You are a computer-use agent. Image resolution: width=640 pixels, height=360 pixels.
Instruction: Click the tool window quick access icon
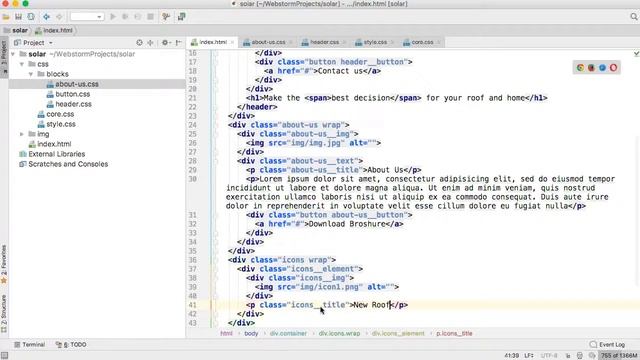coord(4,356)
